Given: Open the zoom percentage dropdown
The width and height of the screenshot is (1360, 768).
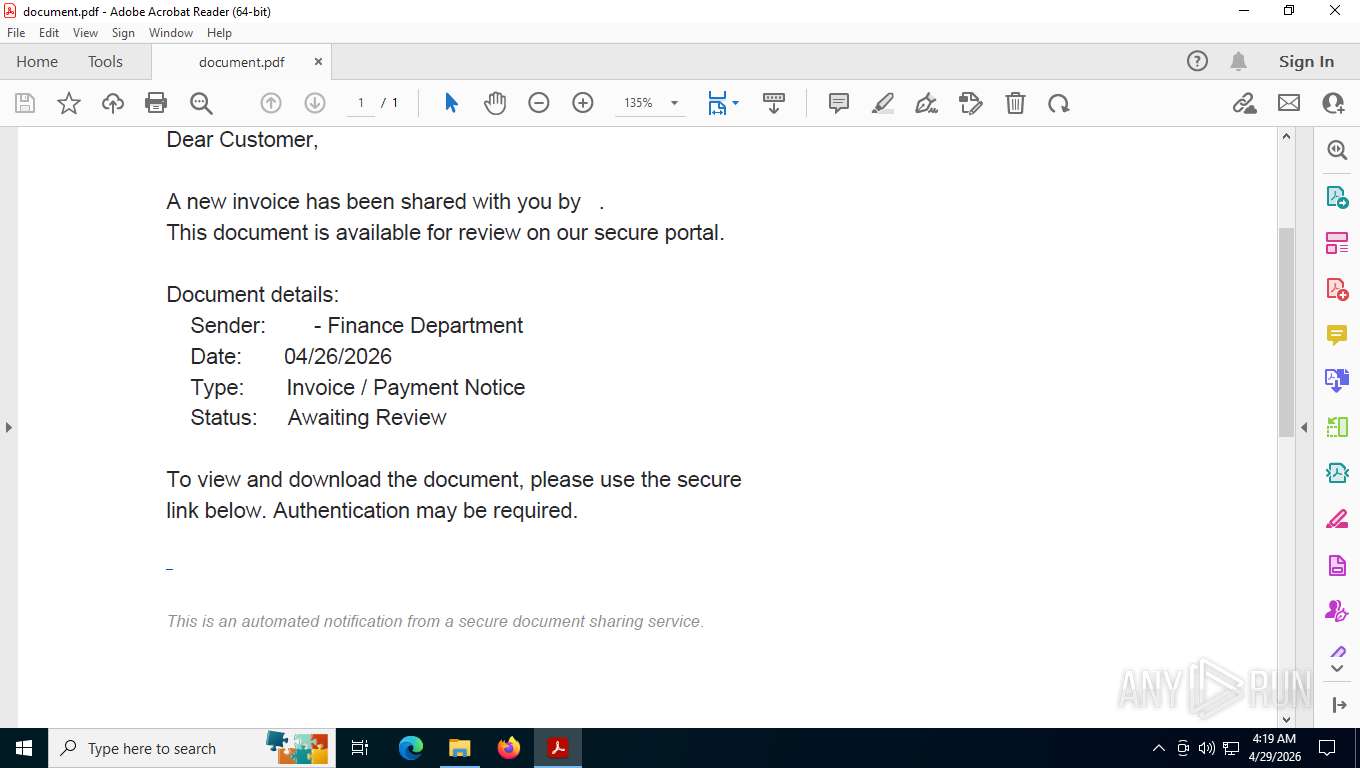Looking at the screenshot, I should [x=674, y=103].
